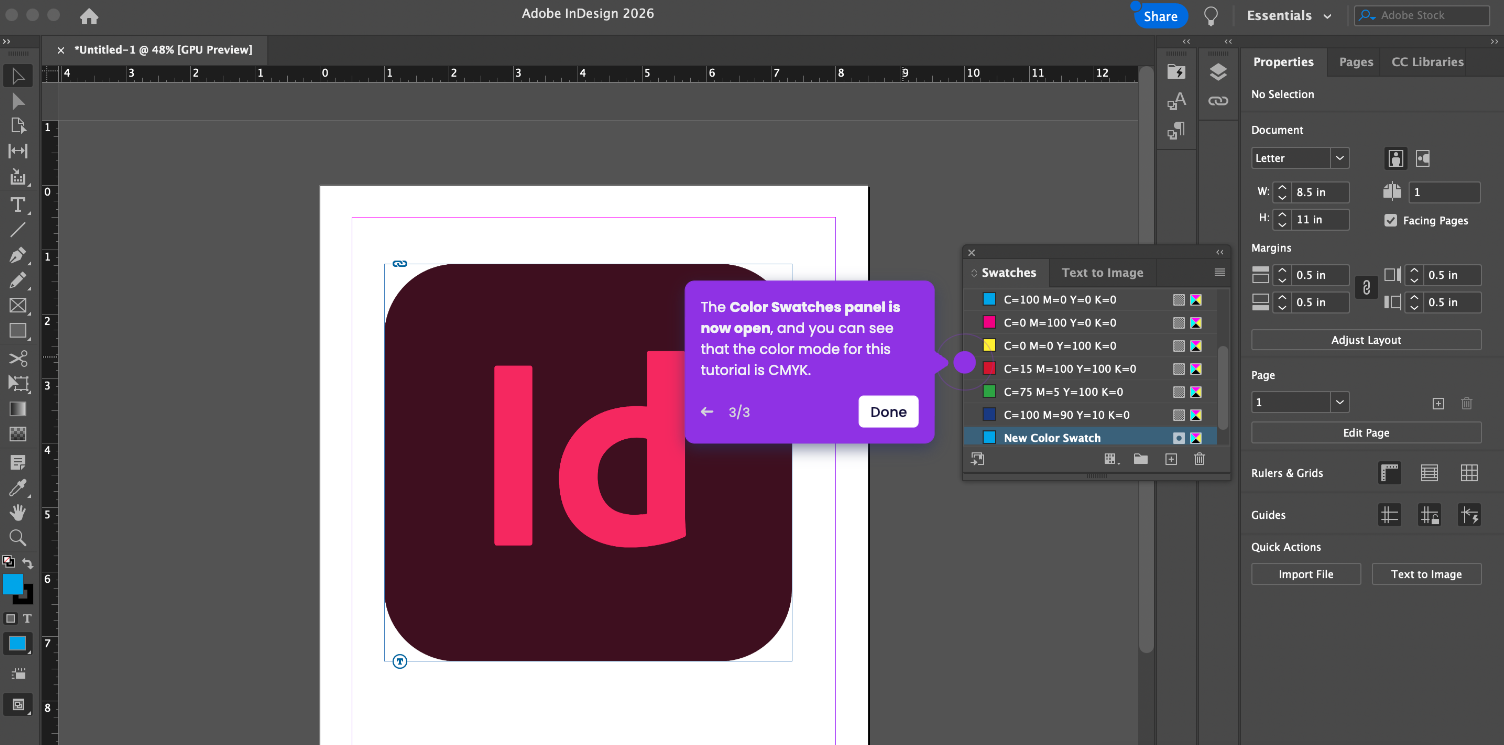Screen dimensions: 1504x745
Task: Click new color group folder icon
Action: point(1140,459)
